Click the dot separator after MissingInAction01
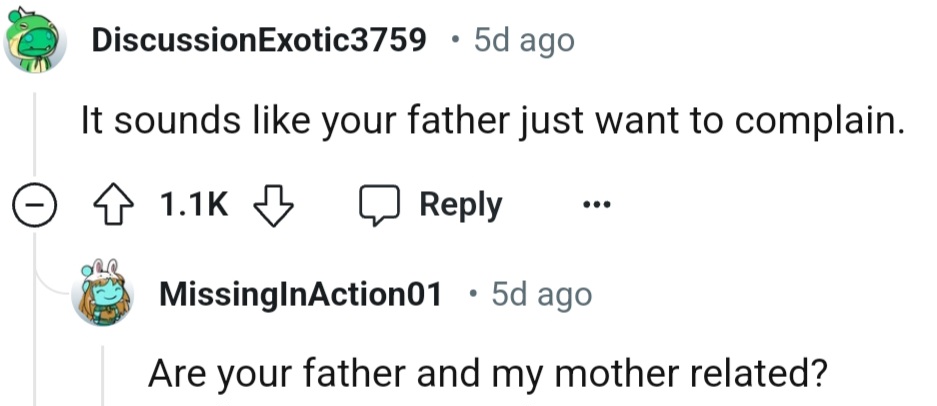 [472, 295]
